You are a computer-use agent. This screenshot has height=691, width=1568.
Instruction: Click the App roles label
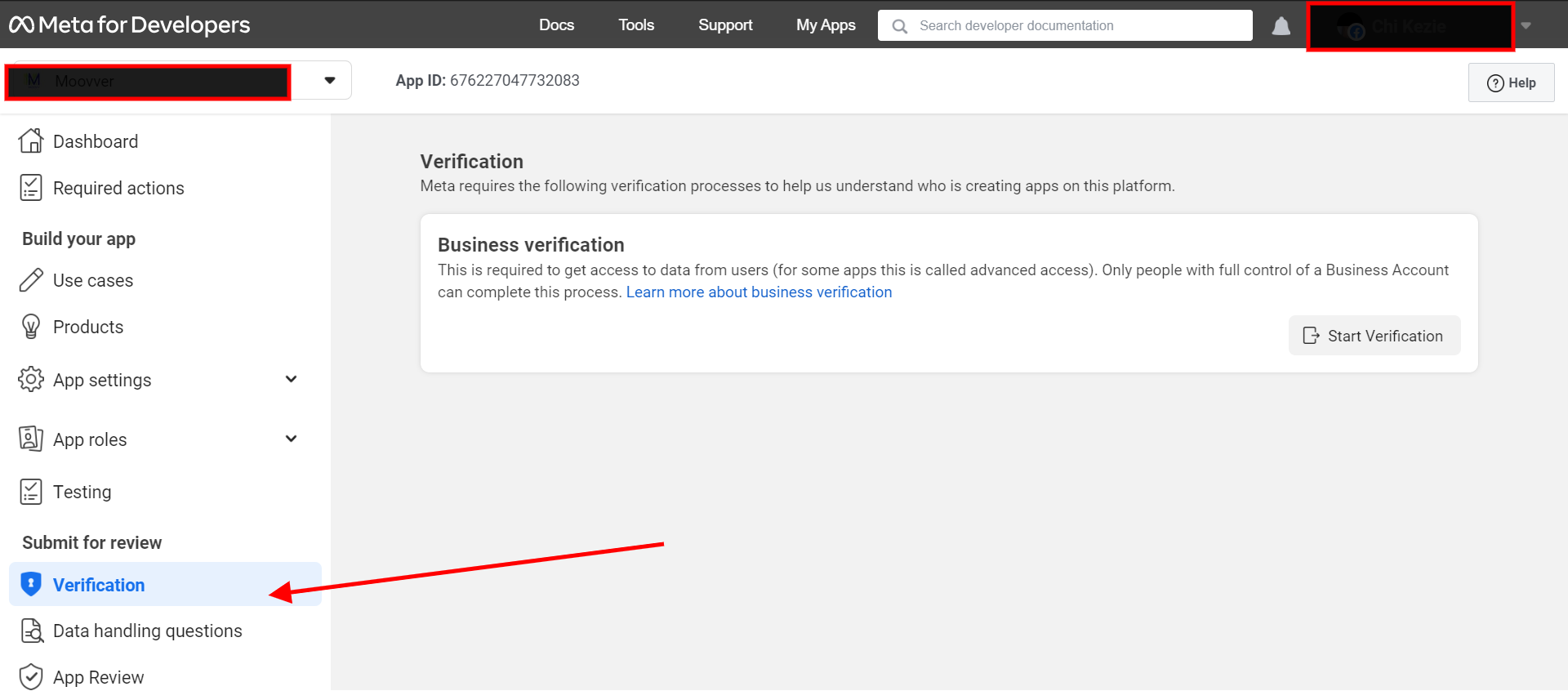pyautogui.click(x=90, y=439)
